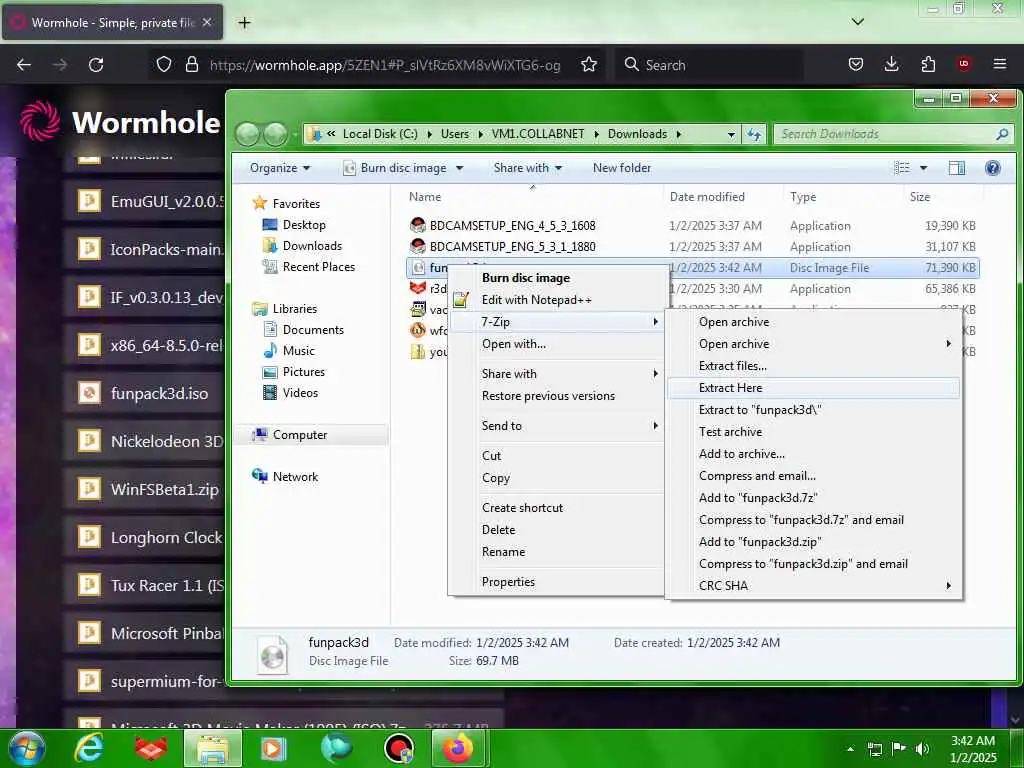Toggle the preview pane icon
The height and width of the screenshot is (768, 1024).
point(957,168)
